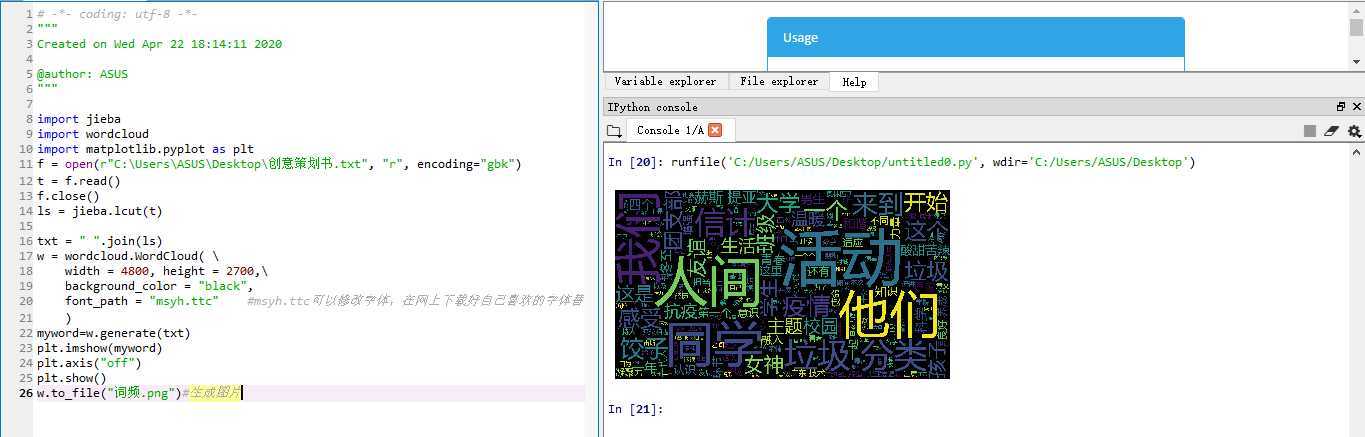Image resolution: width=1365 pixels, height=437 pixels.
Task: Click the Usage header in Help pane
Action: pos(976,37)
